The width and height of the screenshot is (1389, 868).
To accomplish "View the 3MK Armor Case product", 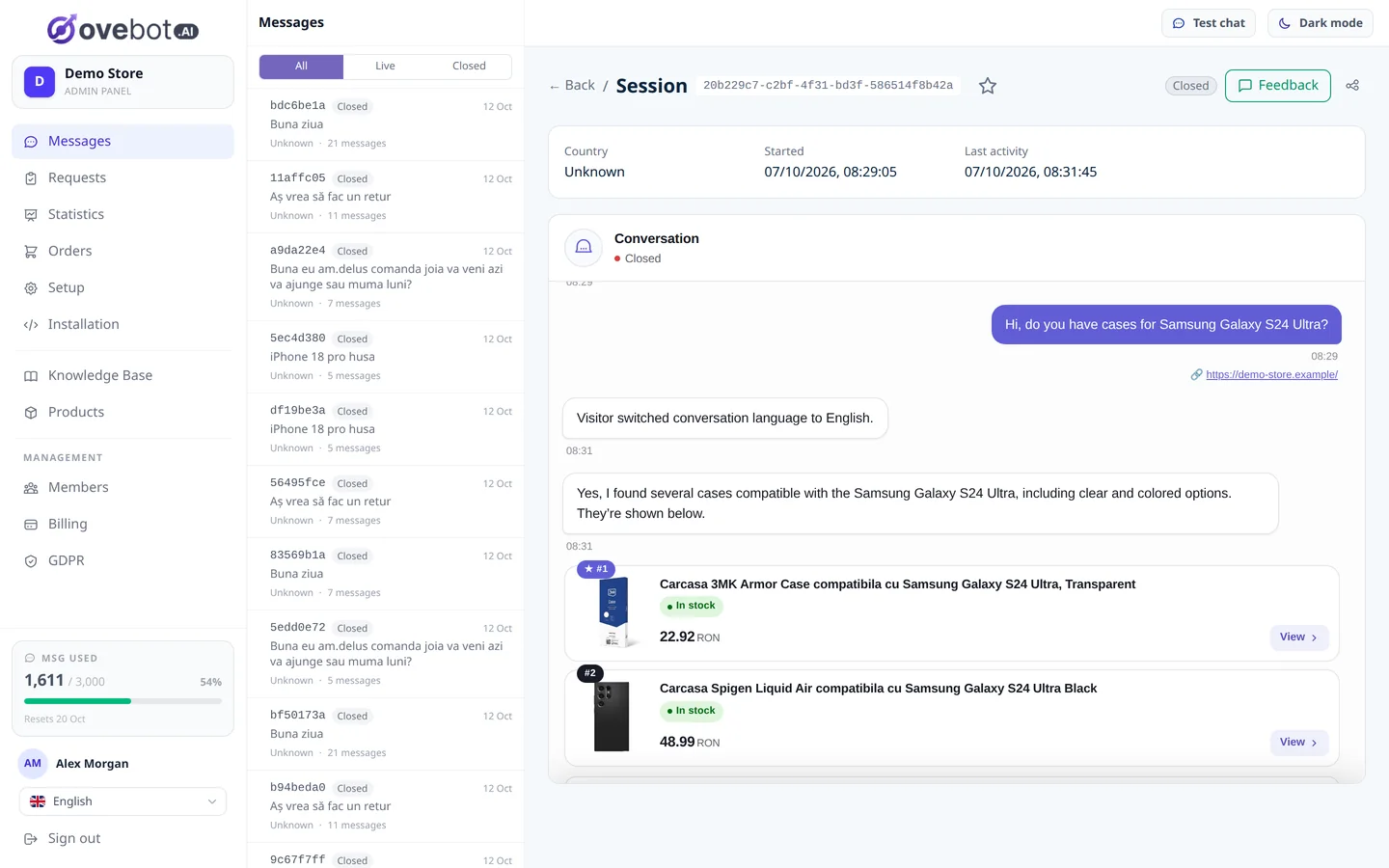I will pos(1299,637).
